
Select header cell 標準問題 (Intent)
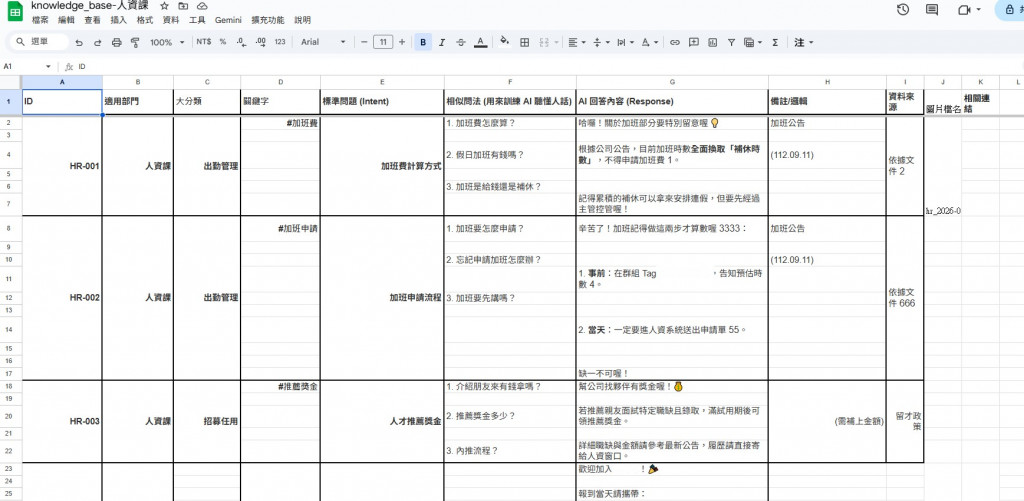click(382, 102)
